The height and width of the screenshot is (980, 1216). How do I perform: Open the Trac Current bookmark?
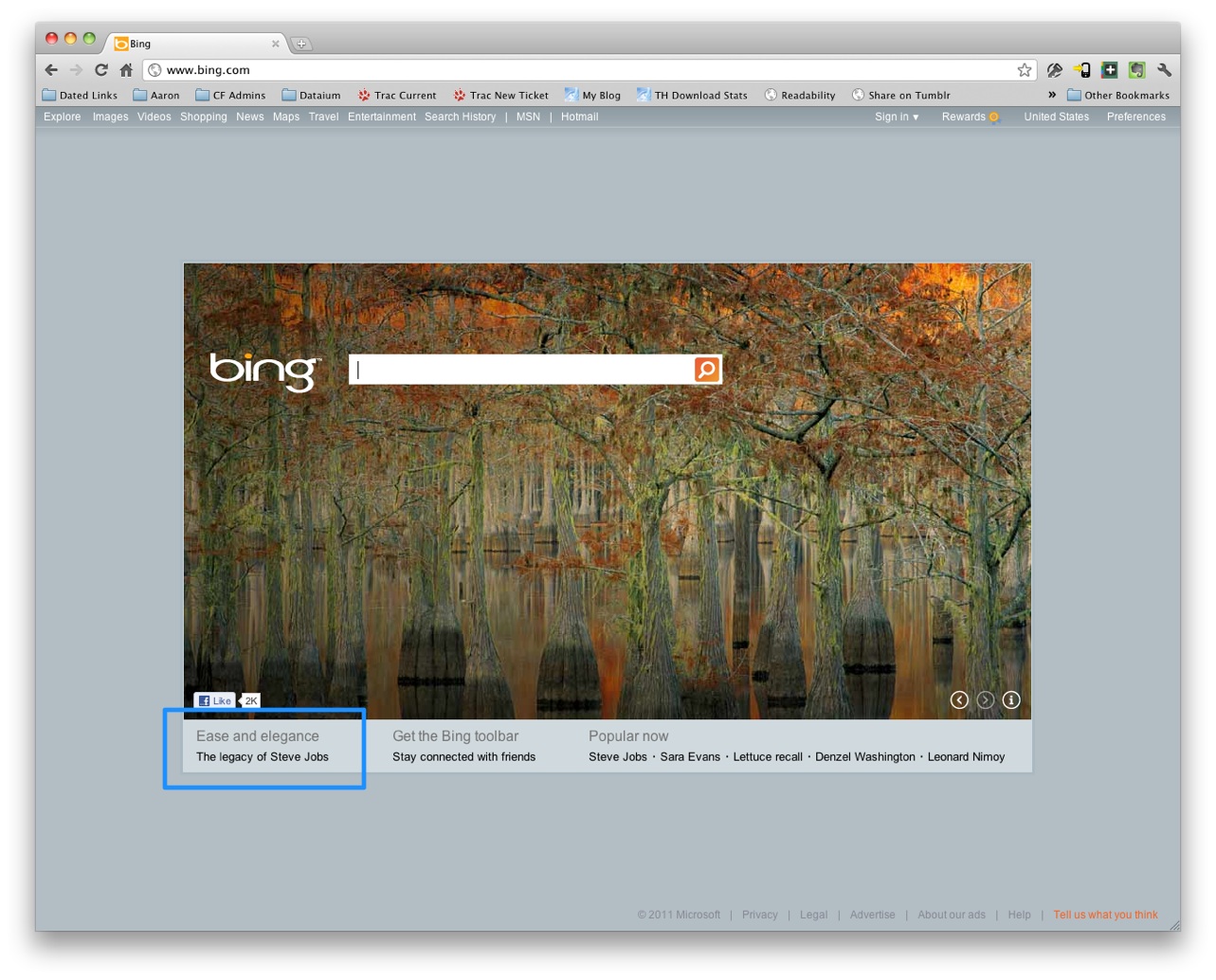click(x=397, y=95)
